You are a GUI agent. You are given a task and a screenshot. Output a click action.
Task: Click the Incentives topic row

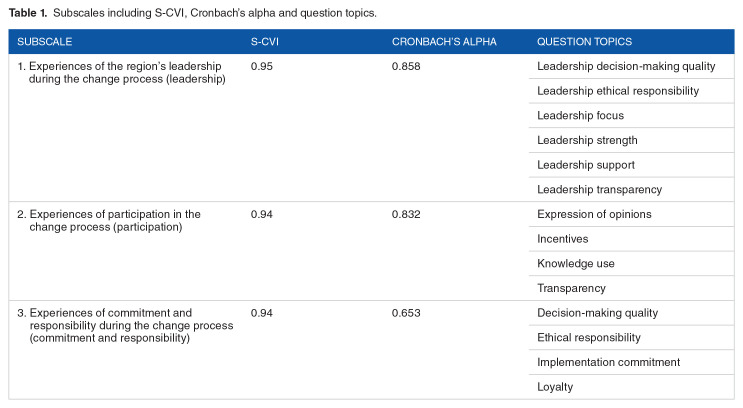coord(563,239)
